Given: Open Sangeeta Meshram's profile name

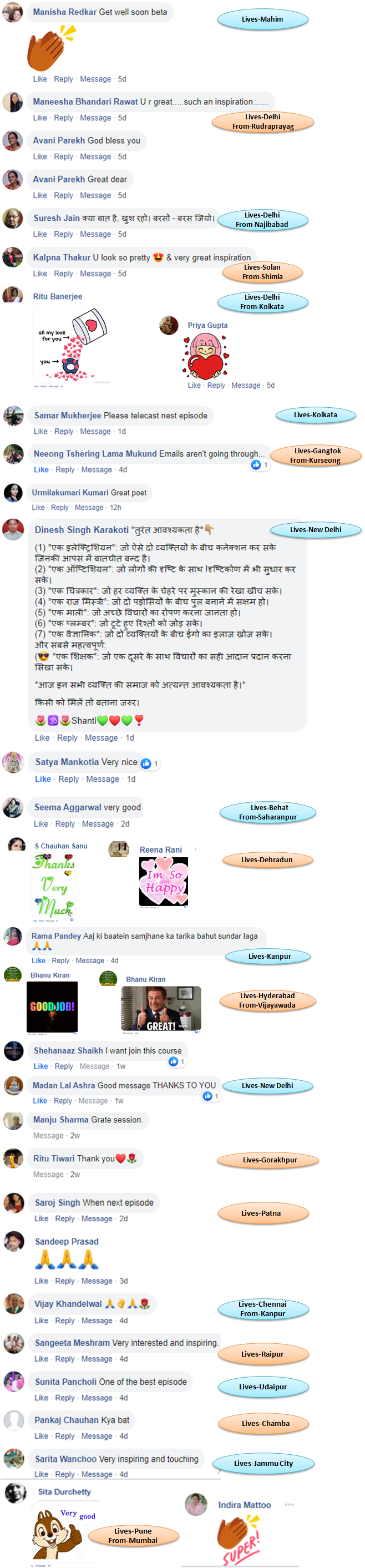Looking at the screenshot, I should [73, 1343].
